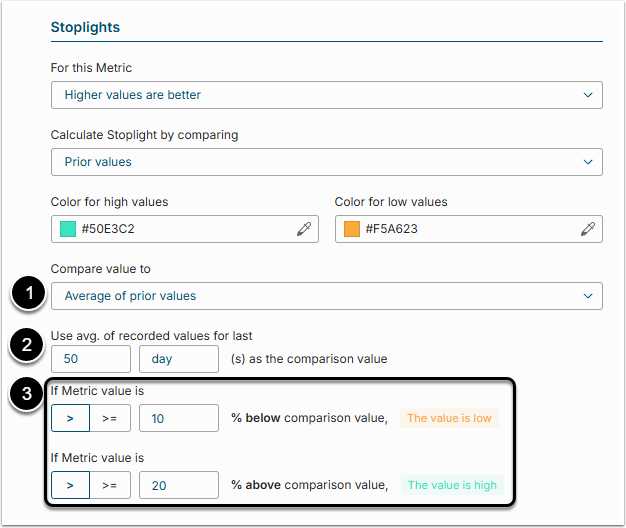
Task: Click the eyedropper icon for low values color
Action: [x=588, y=229]
